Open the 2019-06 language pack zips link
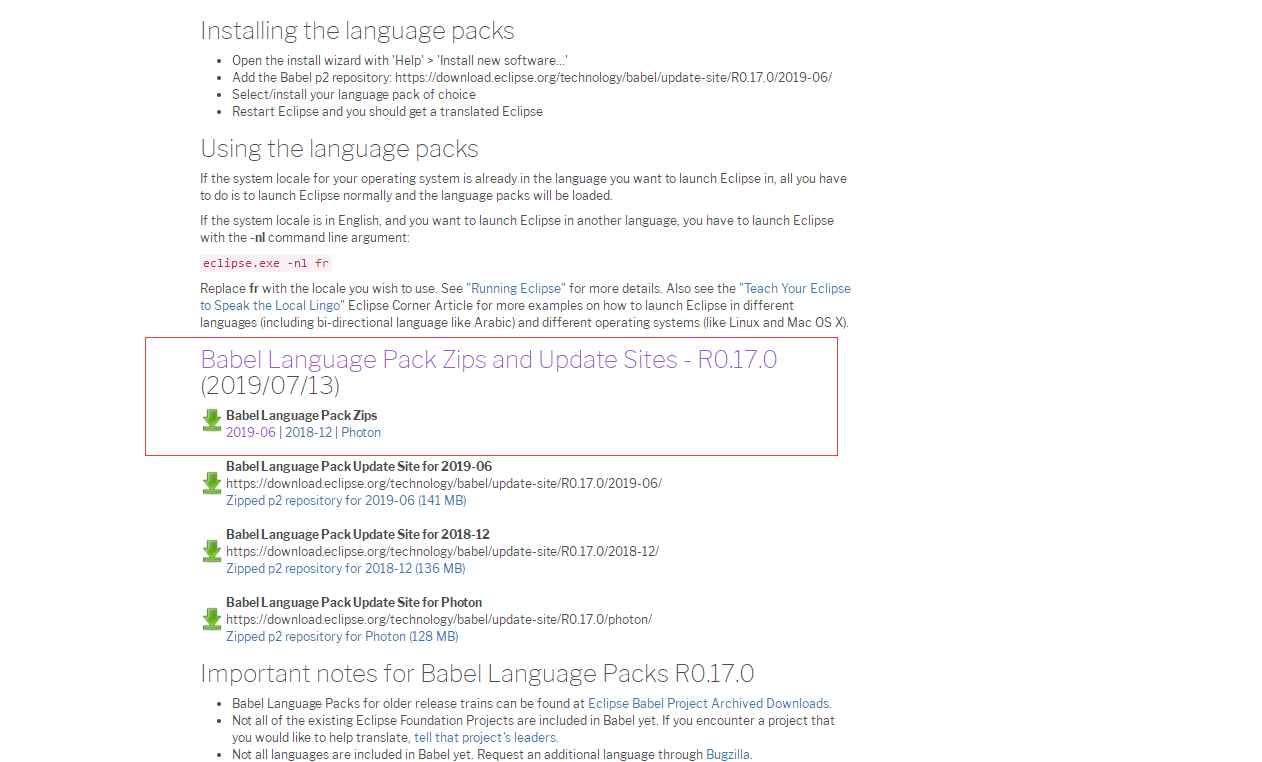 coord(251,433)
